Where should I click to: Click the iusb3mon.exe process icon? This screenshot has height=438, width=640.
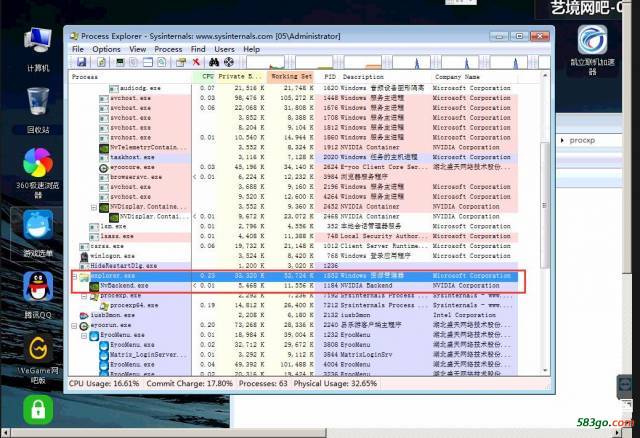tap(84, 316)
